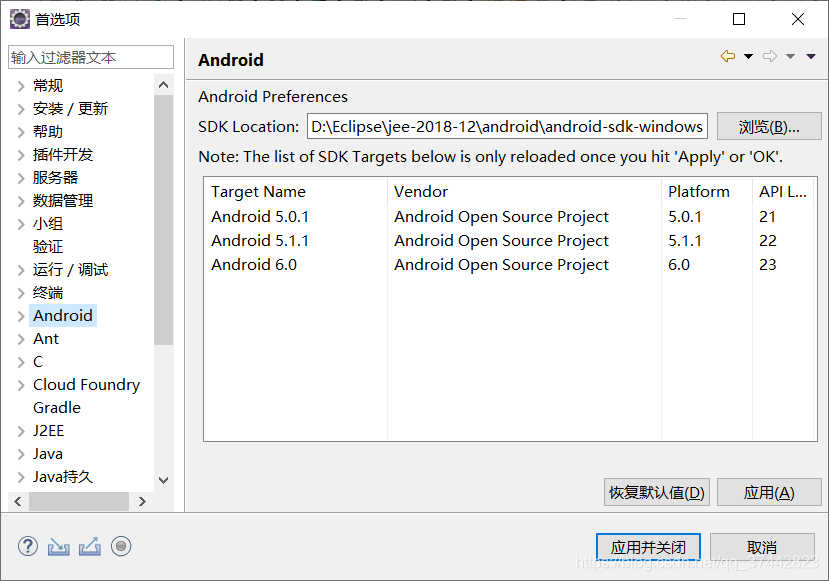Select the Android preferences item
The height and width of the screenshot is (581, 829).
click(x=63, y=316)
